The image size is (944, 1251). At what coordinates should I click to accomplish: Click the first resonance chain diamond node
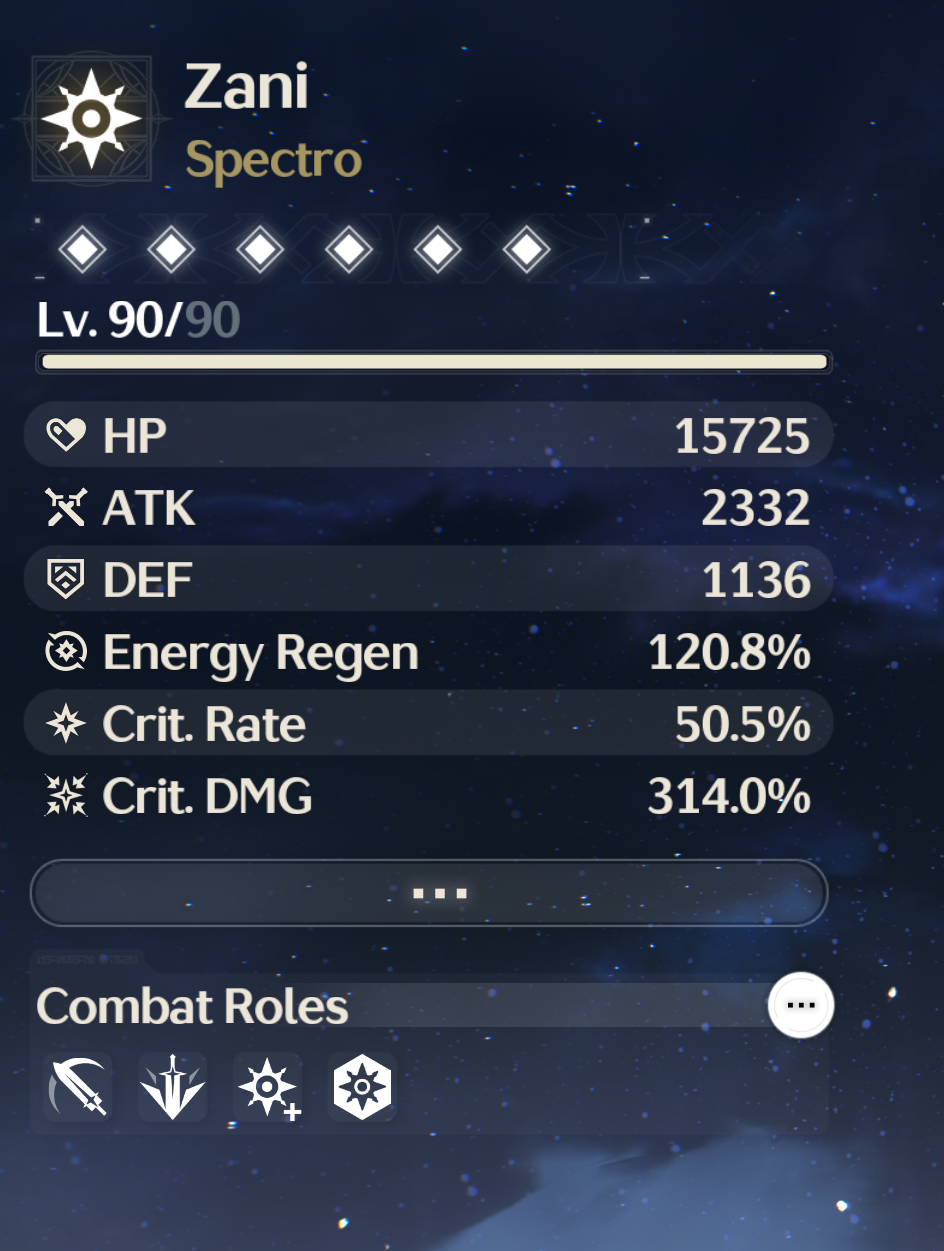point(82,248)
